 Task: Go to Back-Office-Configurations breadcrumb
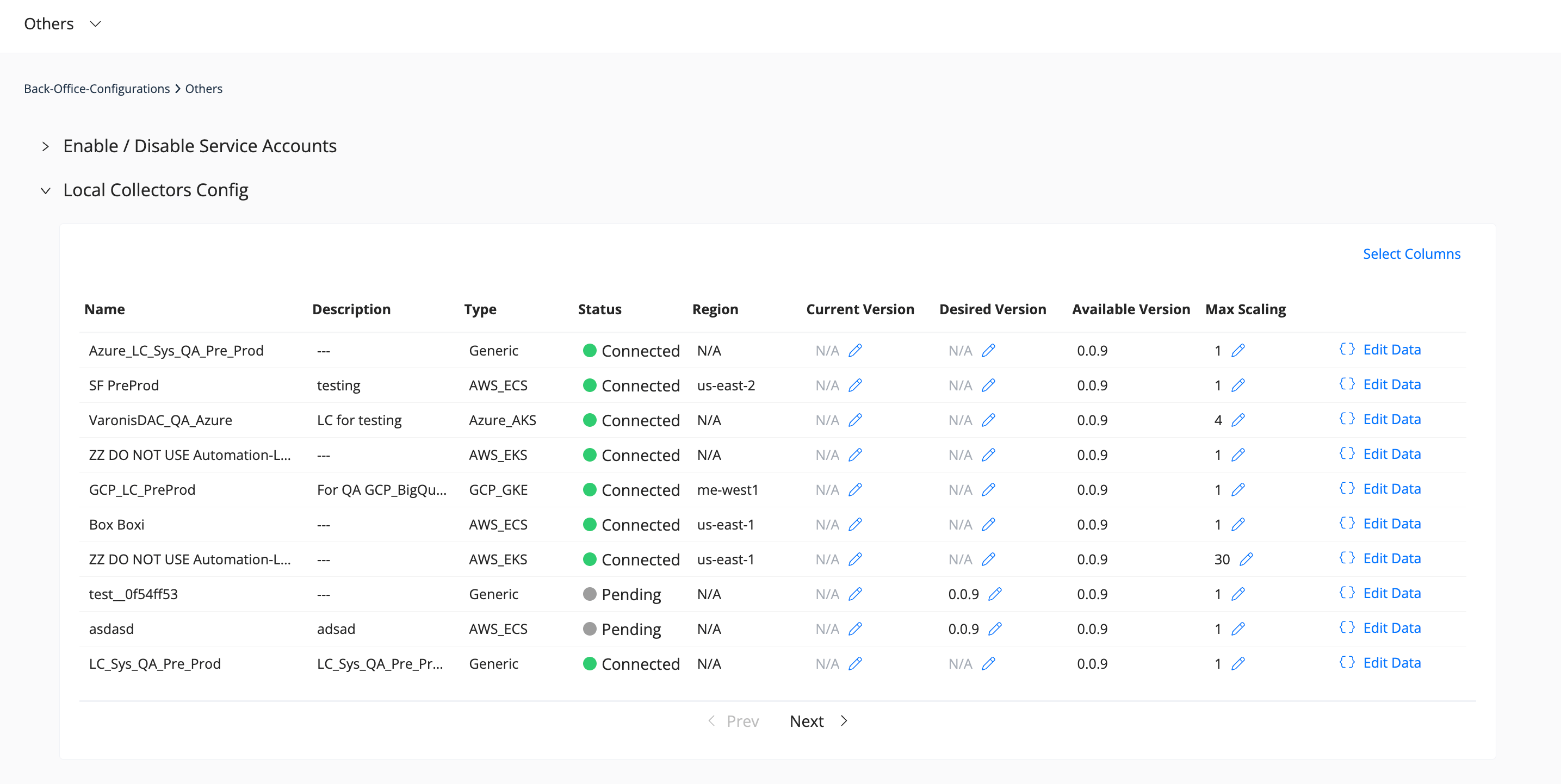tap(96, 89)
